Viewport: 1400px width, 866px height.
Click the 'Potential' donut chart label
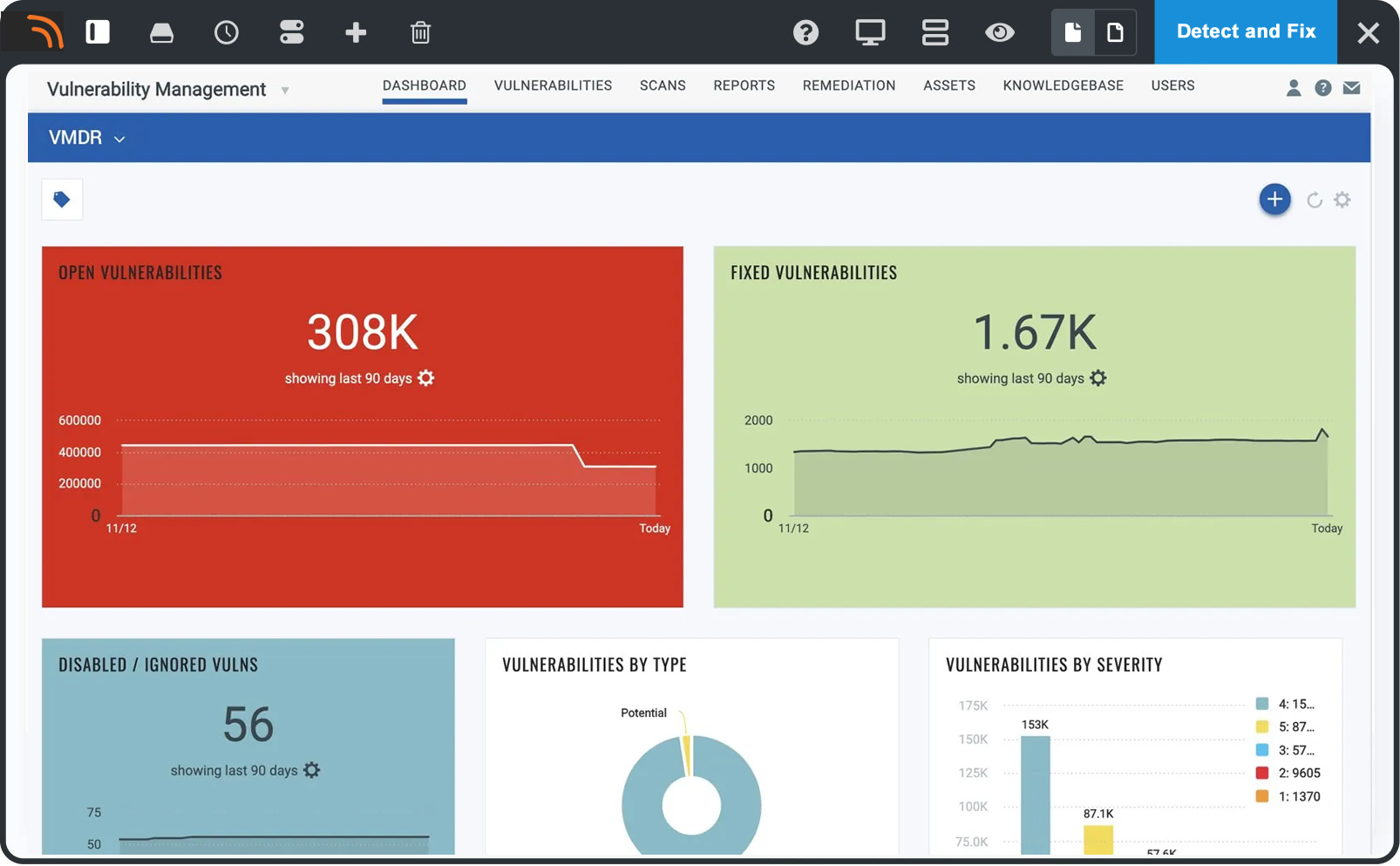[x=643, y=713]
